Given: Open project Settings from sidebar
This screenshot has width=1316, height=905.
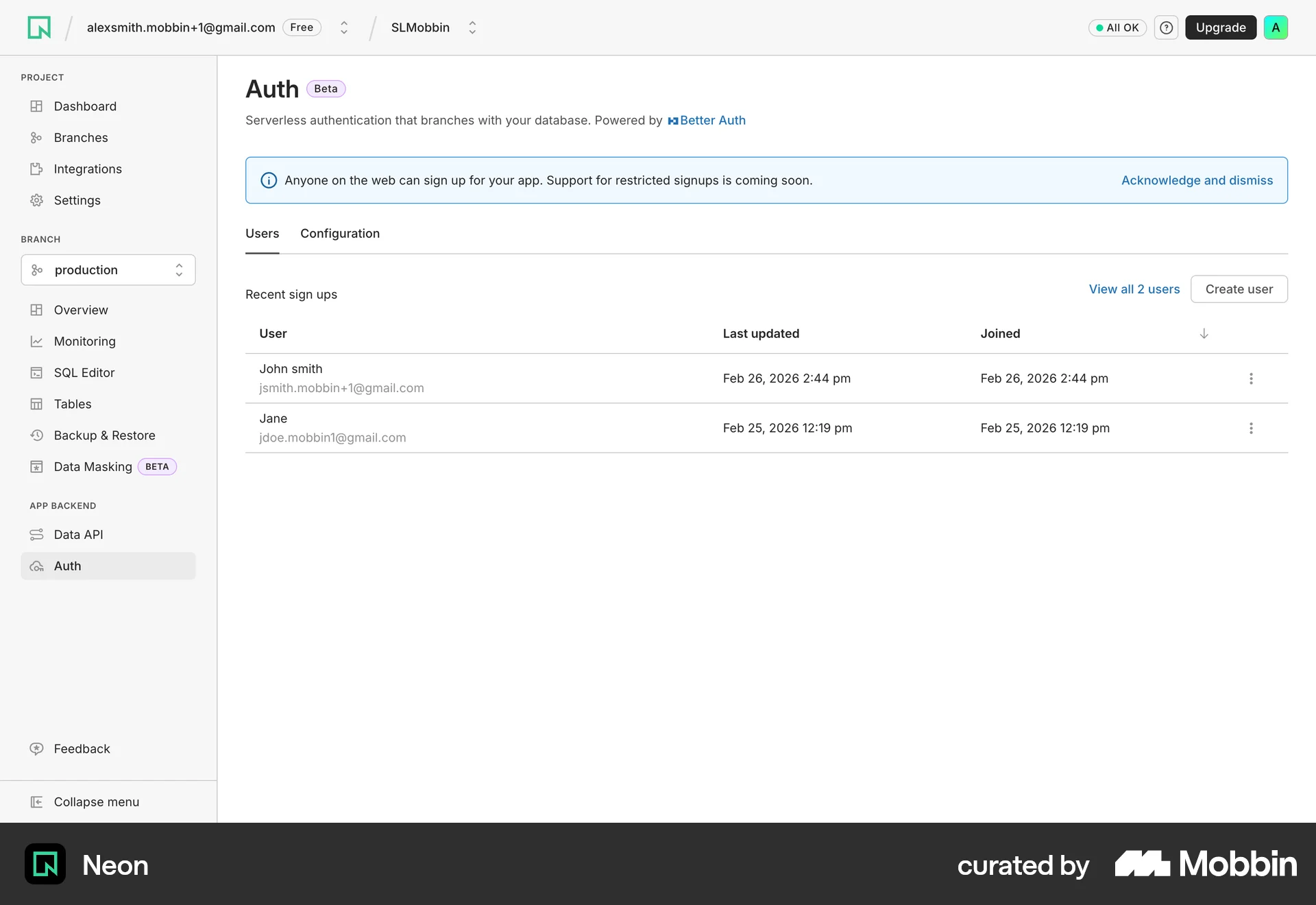Looking at the screenshot, I should [x=108, y=200].
